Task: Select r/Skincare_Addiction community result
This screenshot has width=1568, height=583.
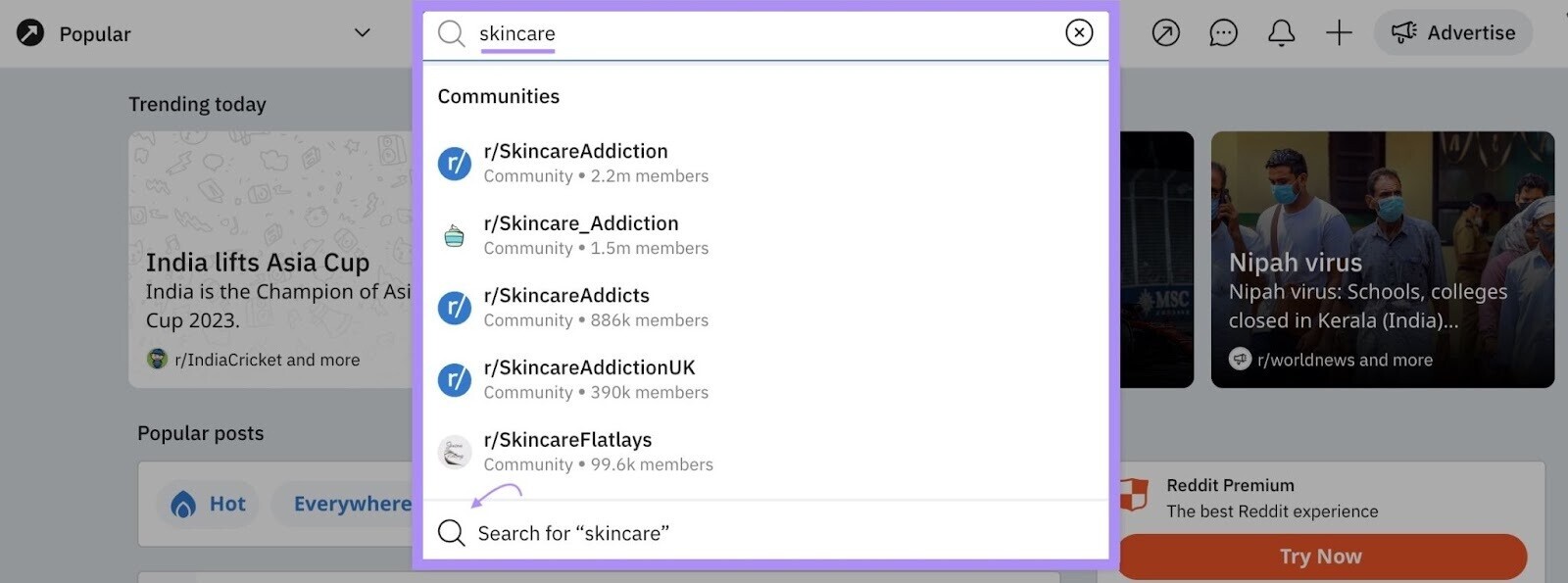Action: 765,235
